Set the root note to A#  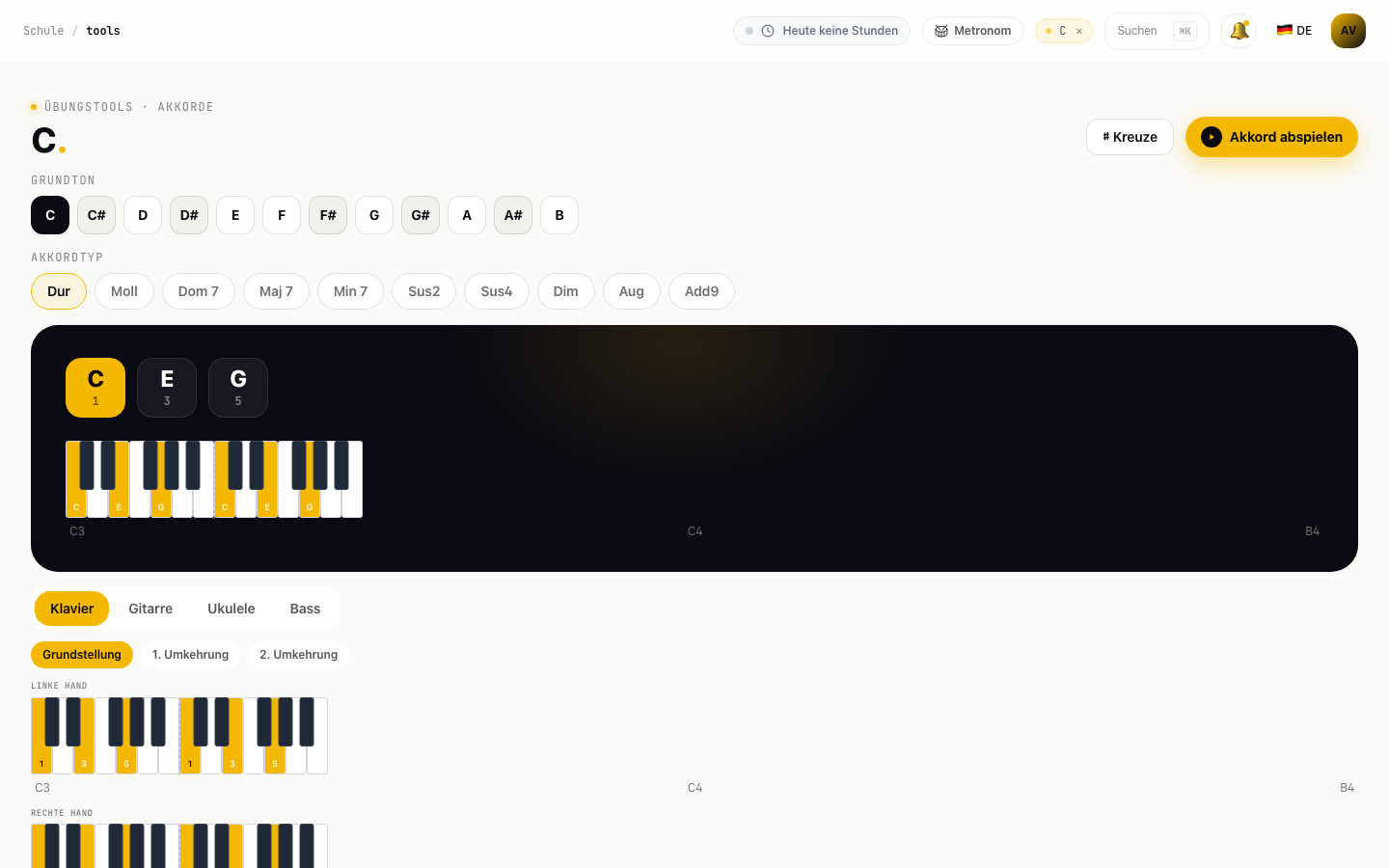513,215
